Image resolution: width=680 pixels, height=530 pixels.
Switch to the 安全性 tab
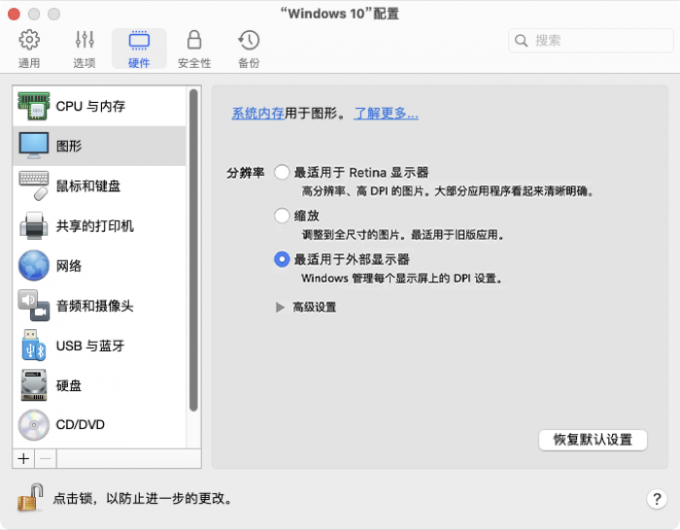[x=194, y=48]
